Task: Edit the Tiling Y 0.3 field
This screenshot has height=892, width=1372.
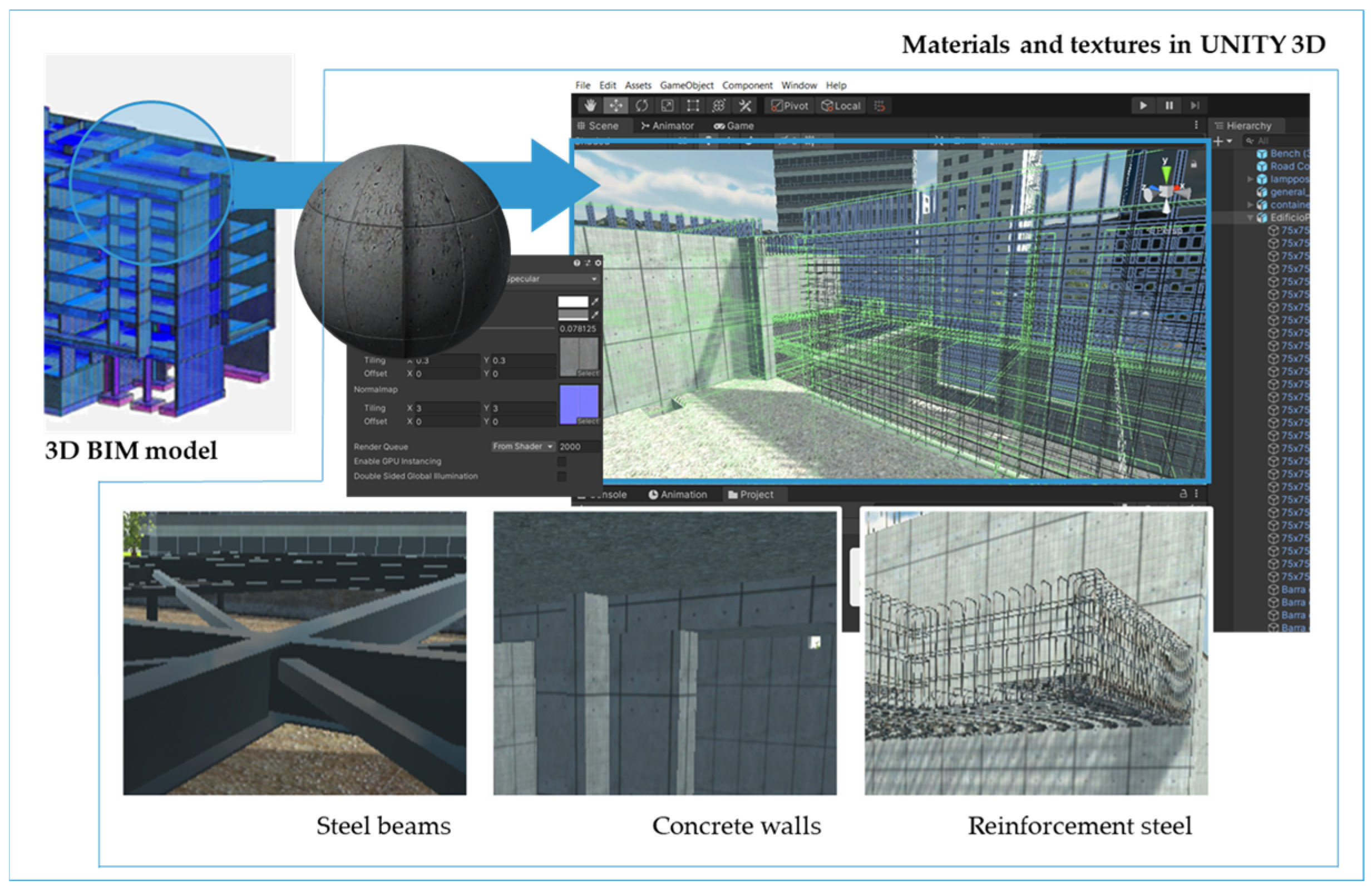Action: coord(523,361)
